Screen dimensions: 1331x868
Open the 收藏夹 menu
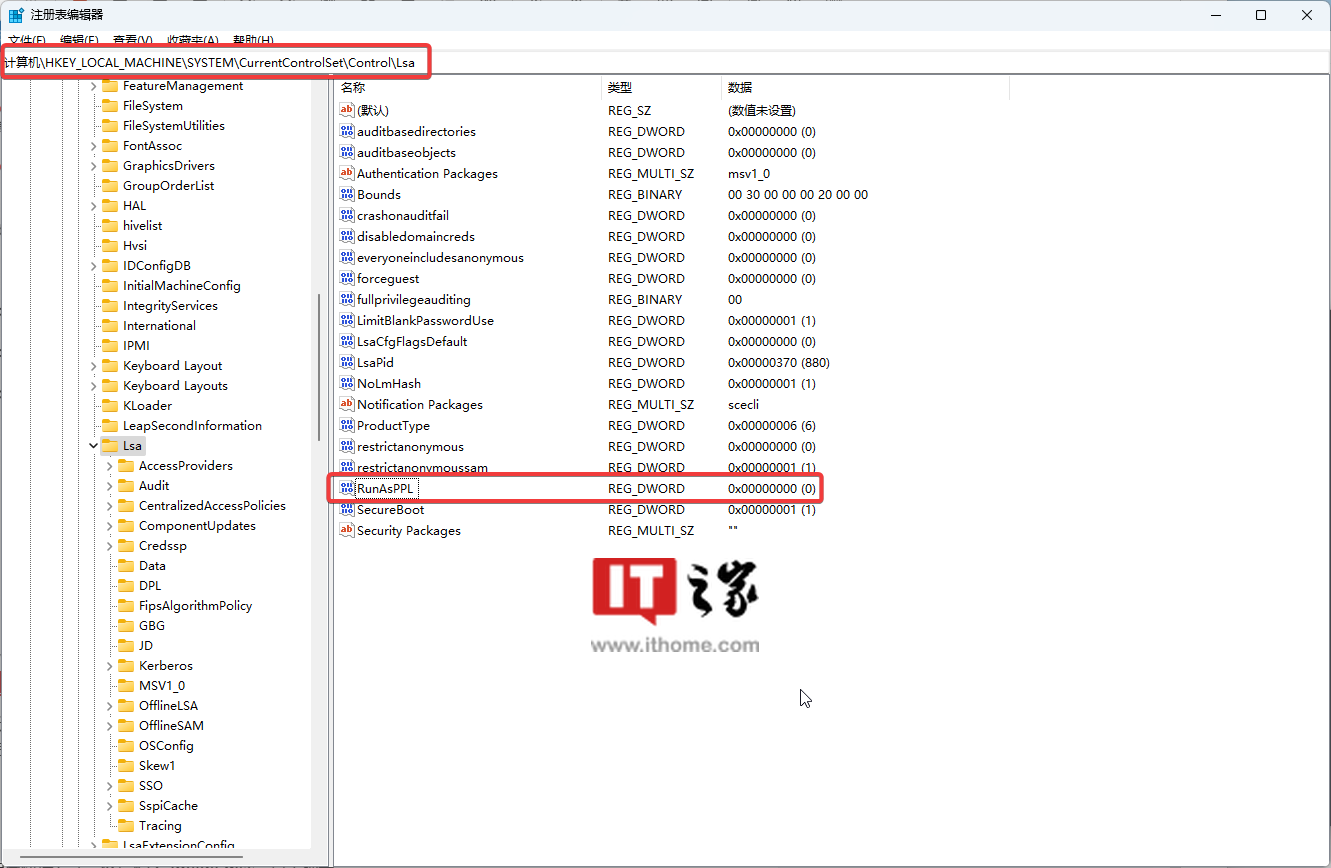click(x=192, y=40)
